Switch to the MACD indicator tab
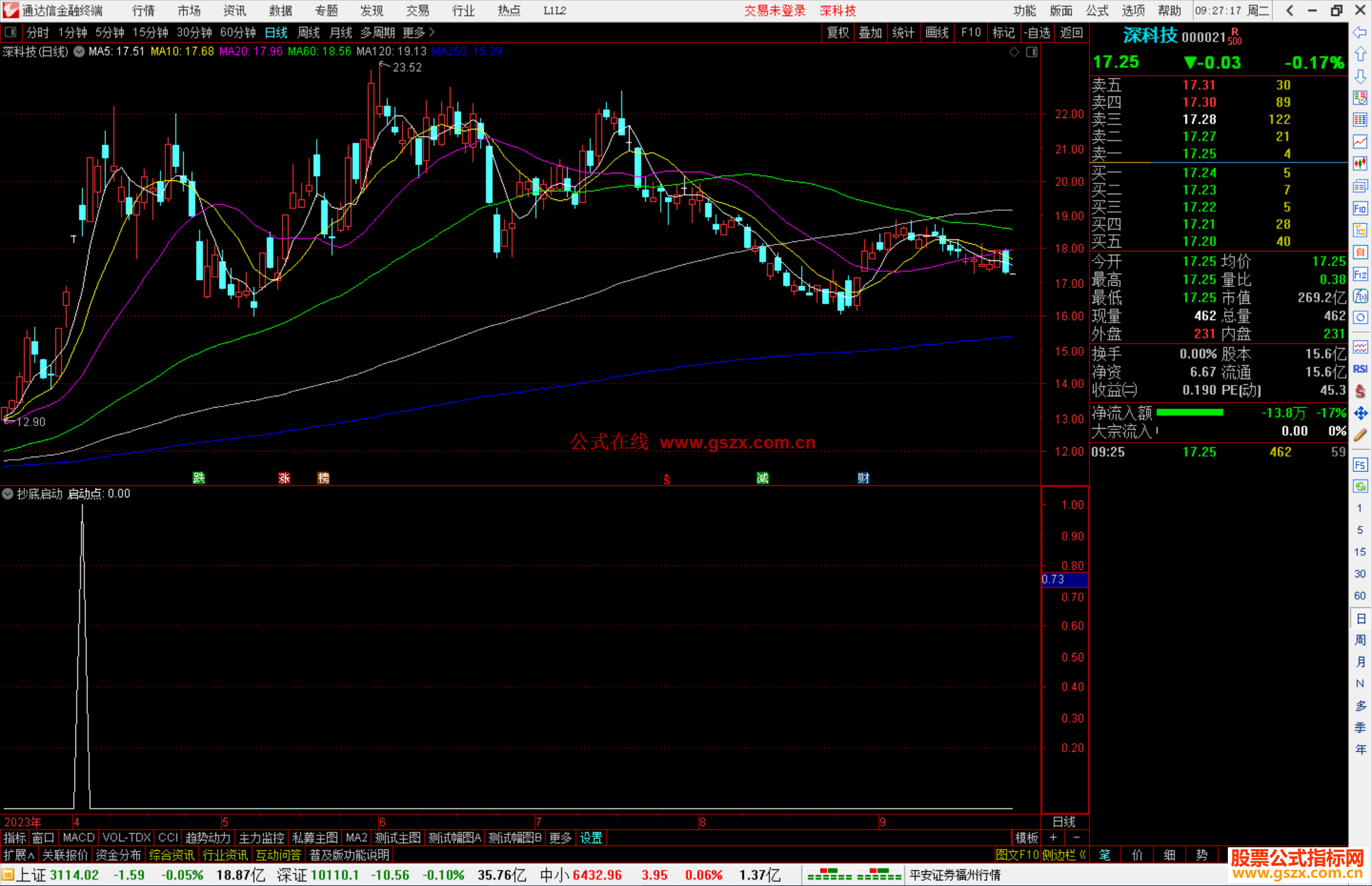The height and width of the screenshot is (886, 1372). (x=79, y=838)
